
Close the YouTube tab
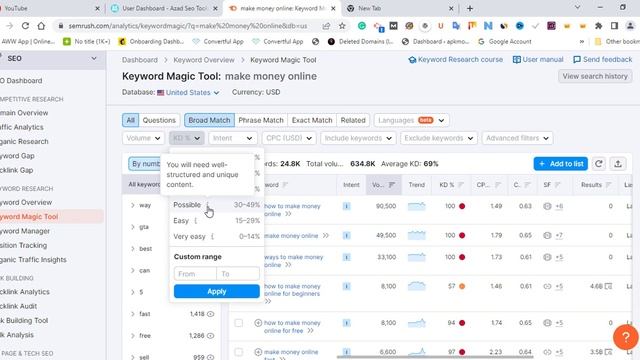[97, 8]
